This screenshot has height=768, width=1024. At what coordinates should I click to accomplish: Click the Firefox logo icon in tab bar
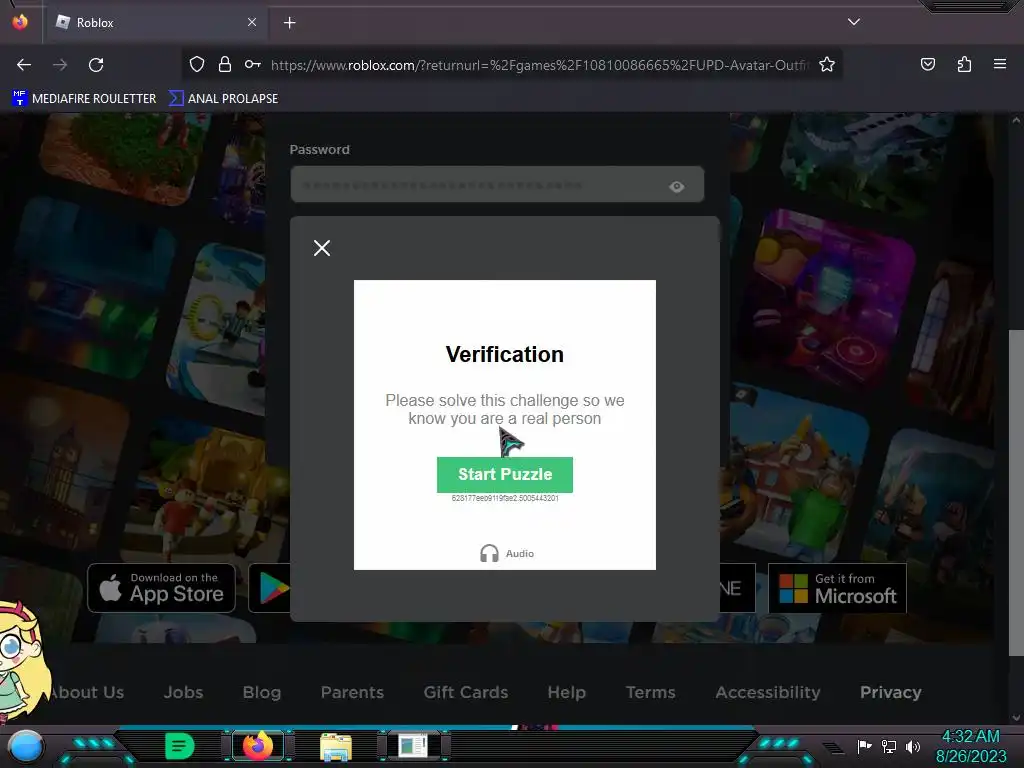(x=20, y=22)
